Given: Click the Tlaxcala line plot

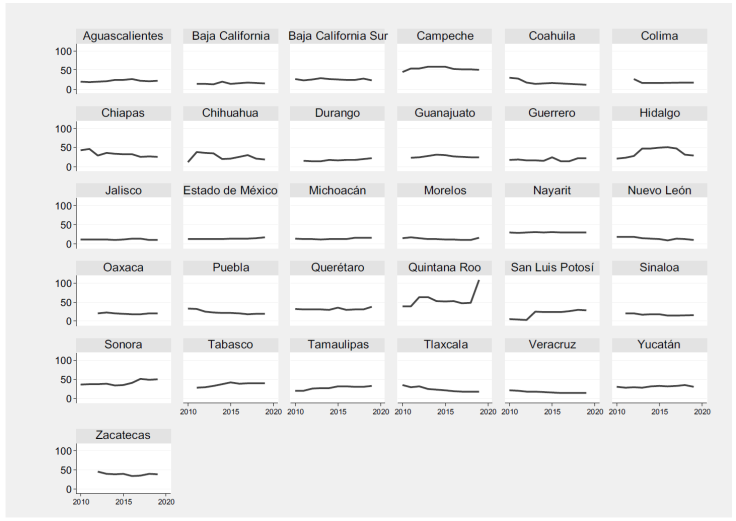Looking at the screenshot, I should 445,390.
